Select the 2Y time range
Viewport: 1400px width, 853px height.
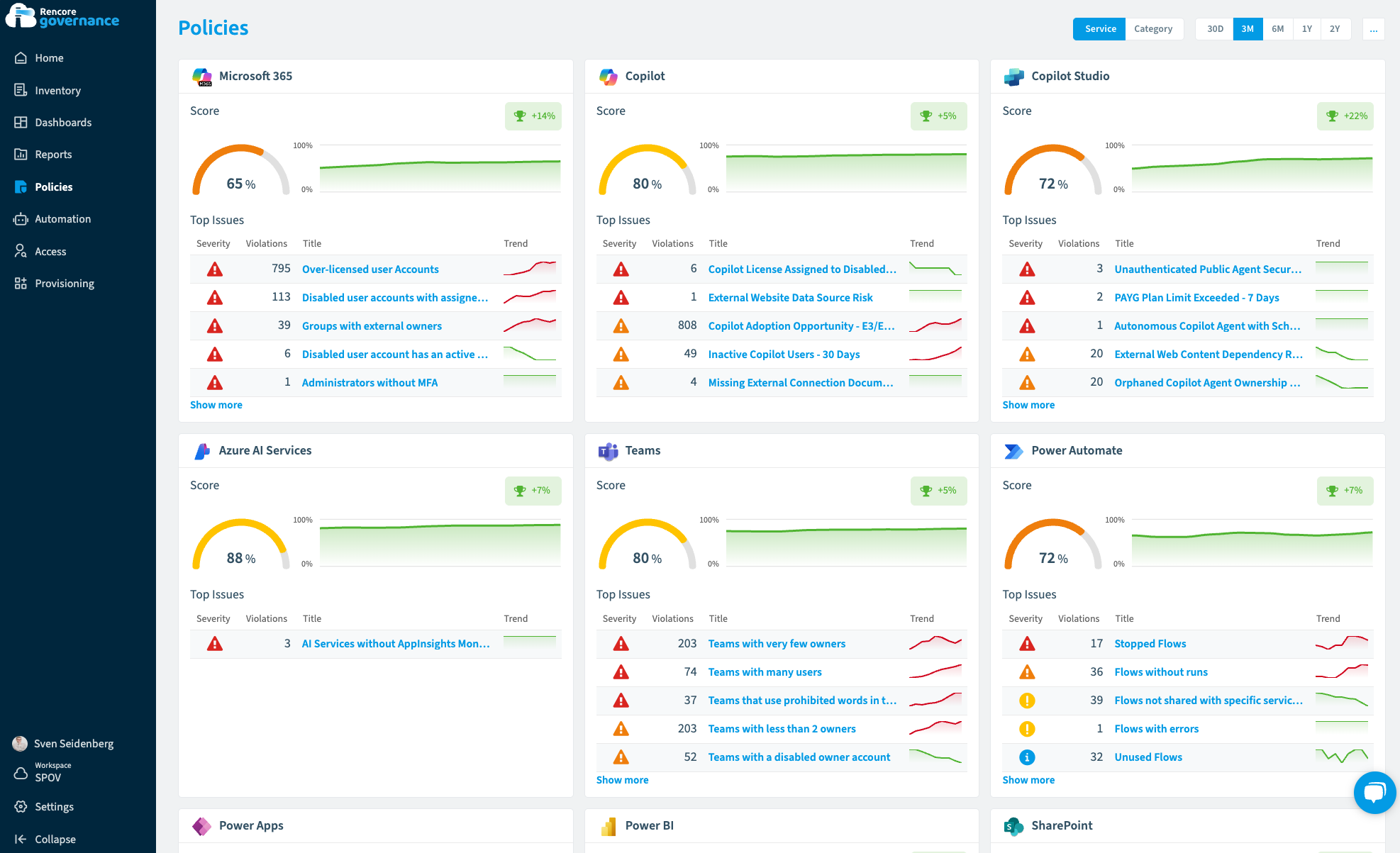[1335, 29]
